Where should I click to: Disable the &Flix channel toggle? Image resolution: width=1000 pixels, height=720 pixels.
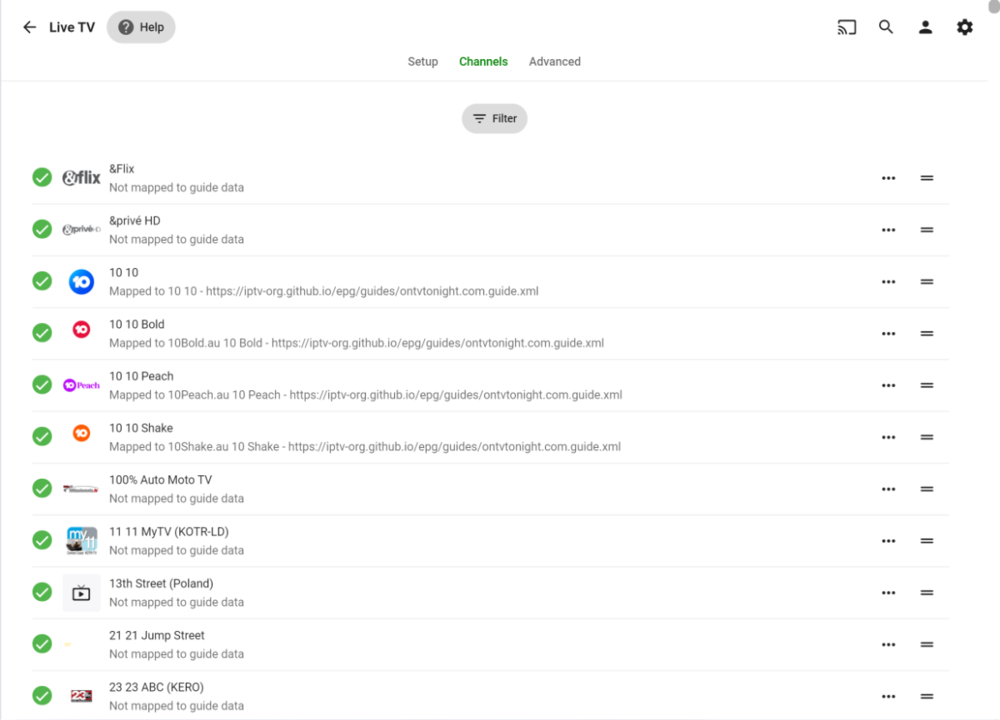[41, 177]
